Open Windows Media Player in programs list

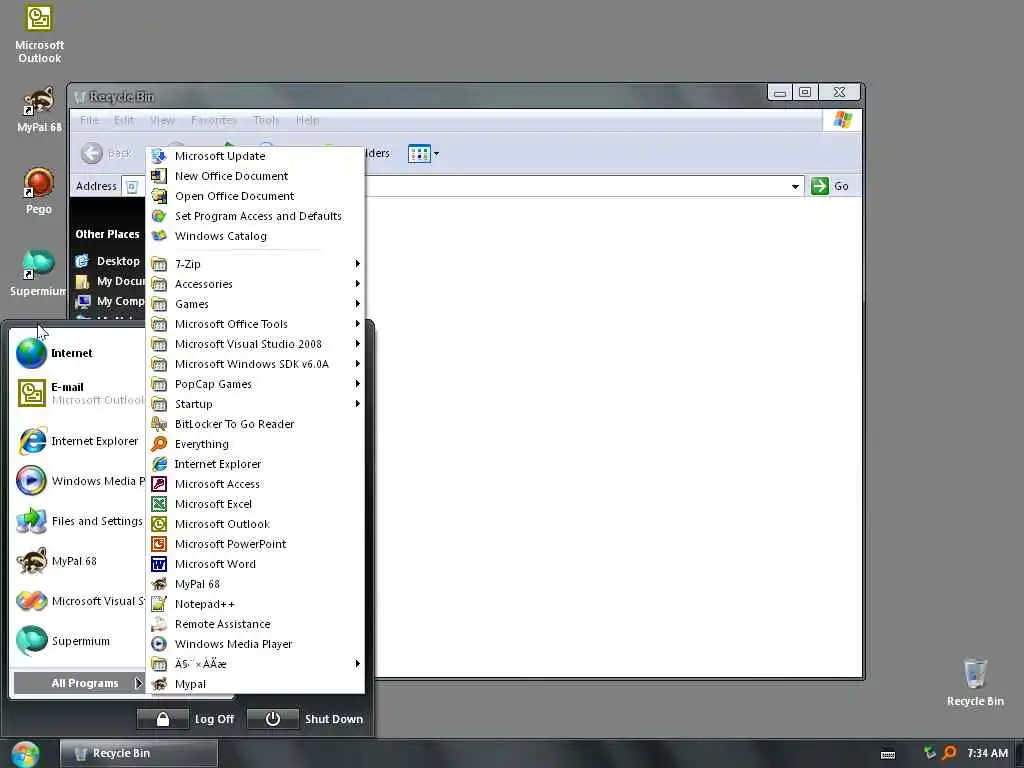255,644
